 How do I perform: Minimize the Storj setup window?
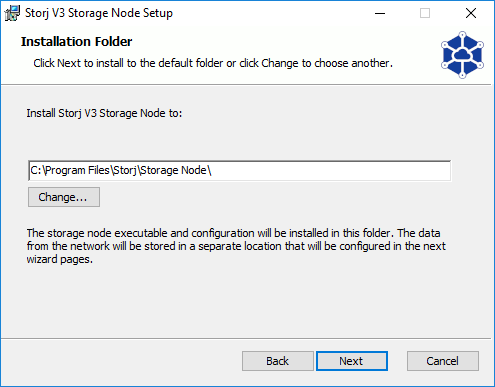[380, 13]
